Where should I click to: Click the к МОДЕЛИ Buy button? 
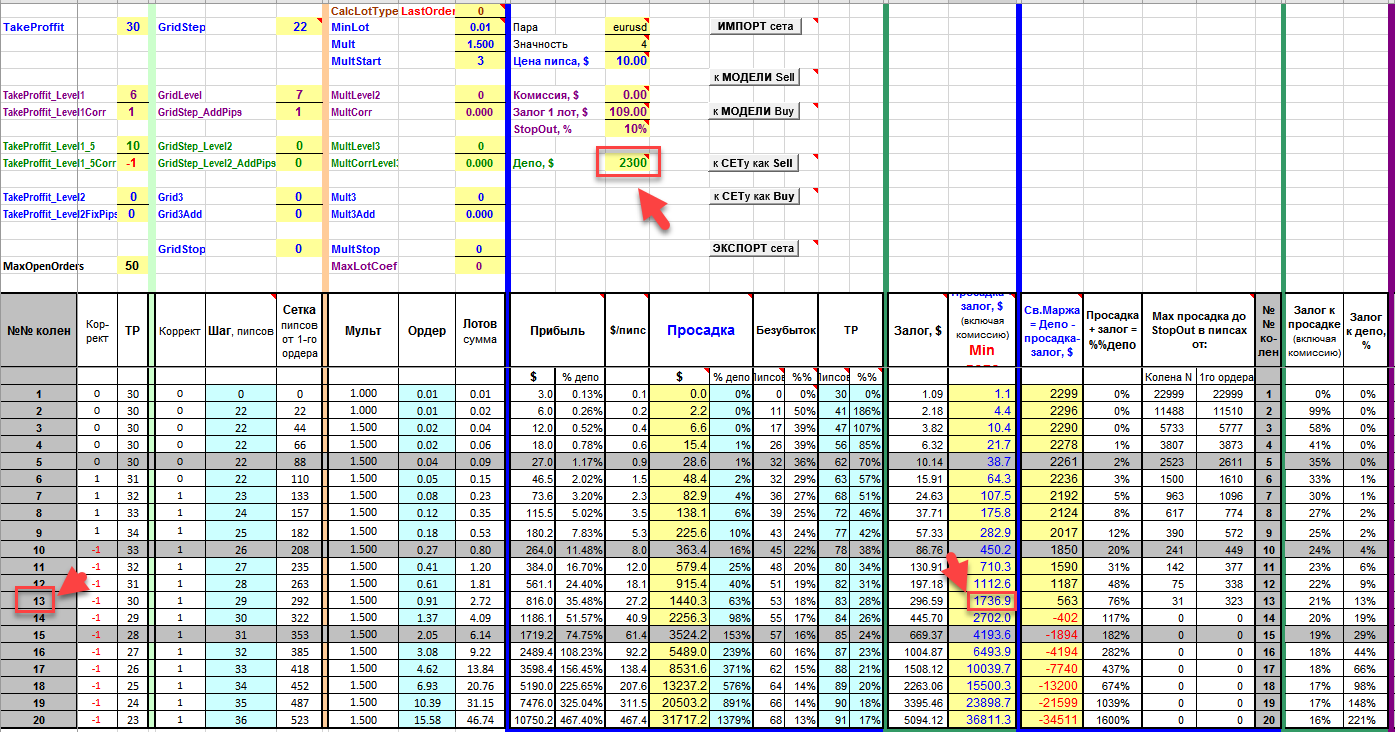tap(755, 111)
